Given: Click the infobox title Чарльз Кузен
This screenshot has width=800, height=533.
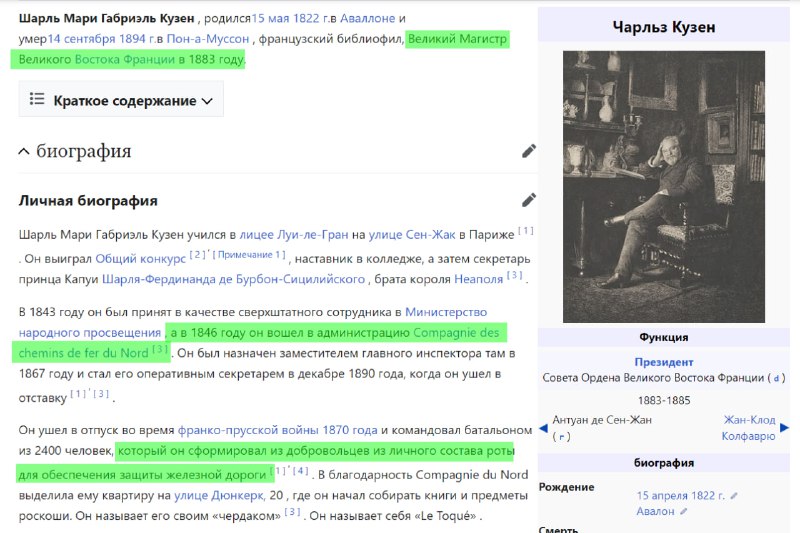Looking at the screenshot, I should (x=664, y=27).
